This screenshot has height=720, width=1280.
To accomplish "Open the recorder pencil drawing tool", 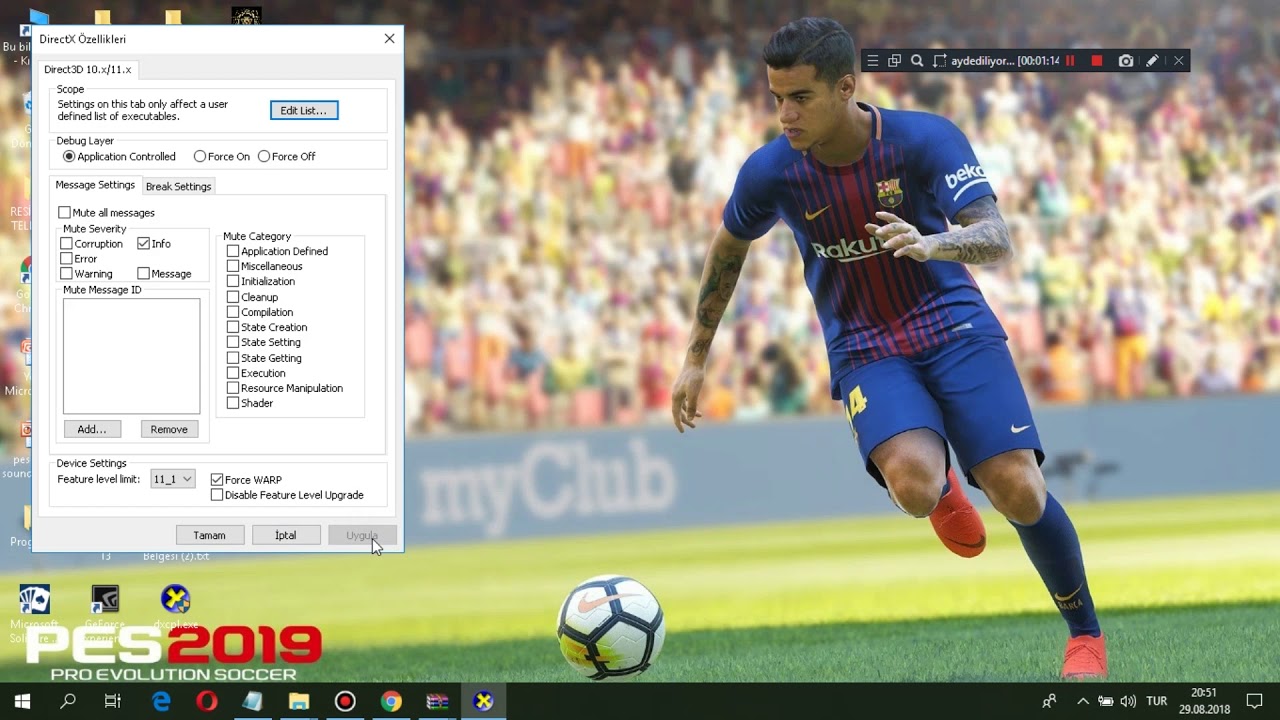I will (x=1152, y=61).
